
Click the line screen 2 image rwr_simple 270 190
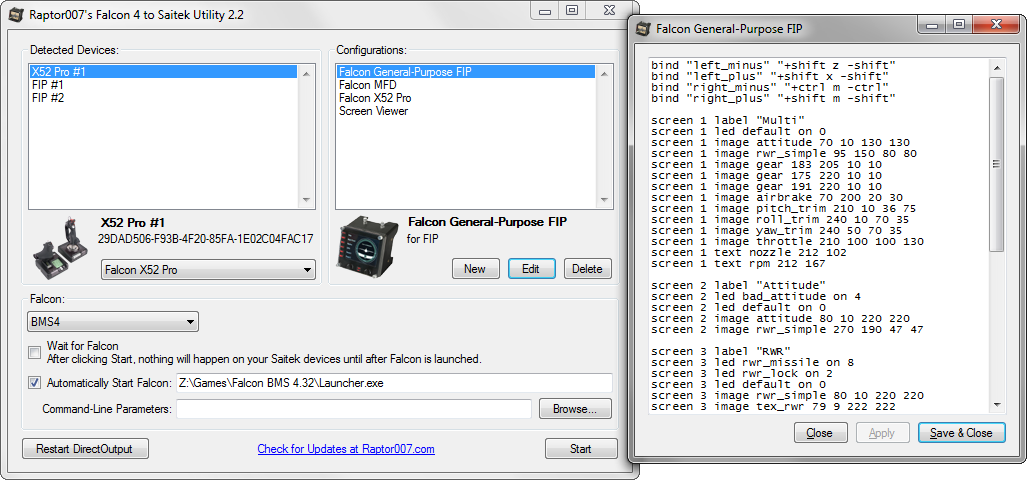click(787, 330)
